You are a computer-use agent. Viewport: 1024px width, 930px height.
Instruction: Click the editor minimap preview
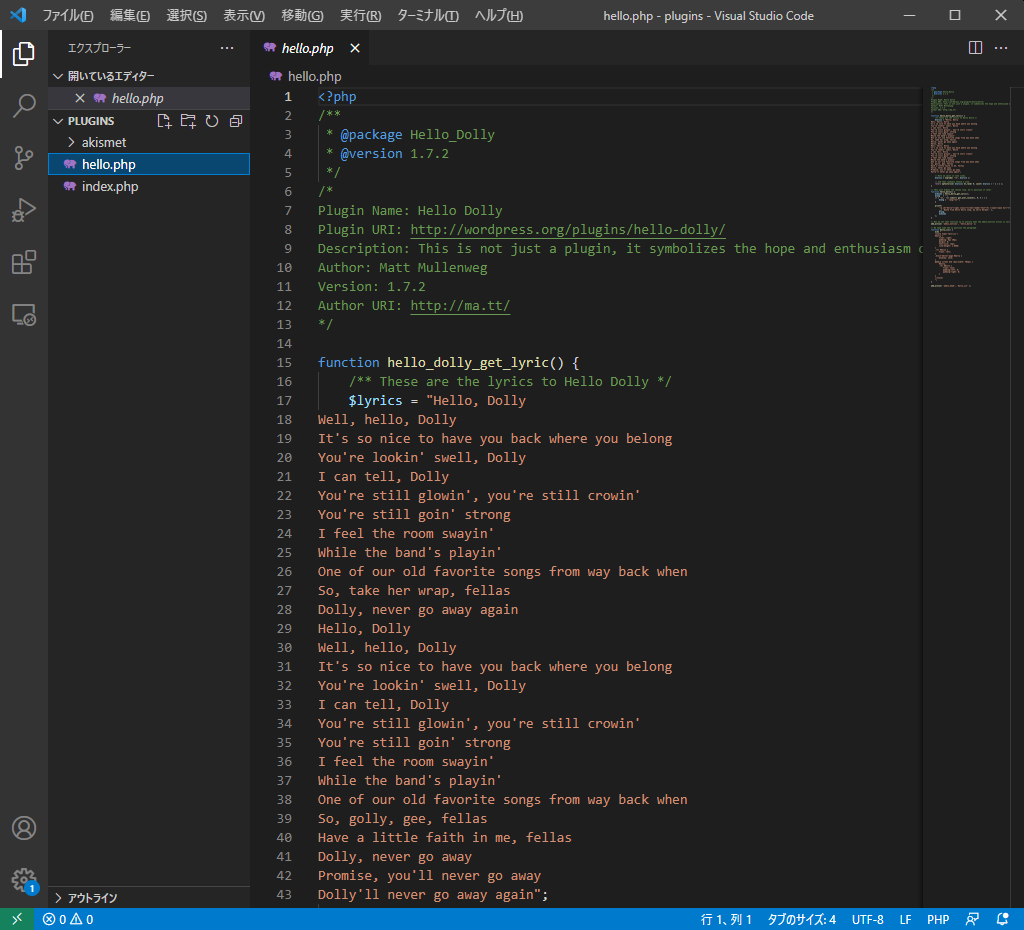pos(969,187)
